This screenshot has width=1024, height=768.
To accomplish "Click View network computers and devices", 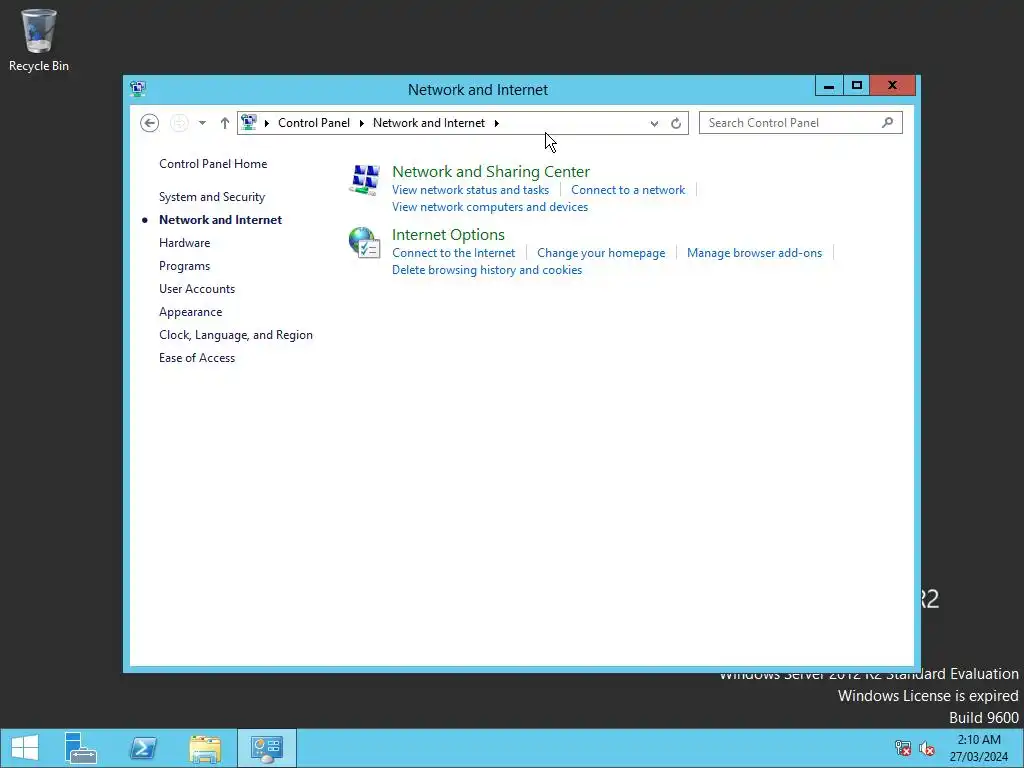I will click(x=490, y=207).
